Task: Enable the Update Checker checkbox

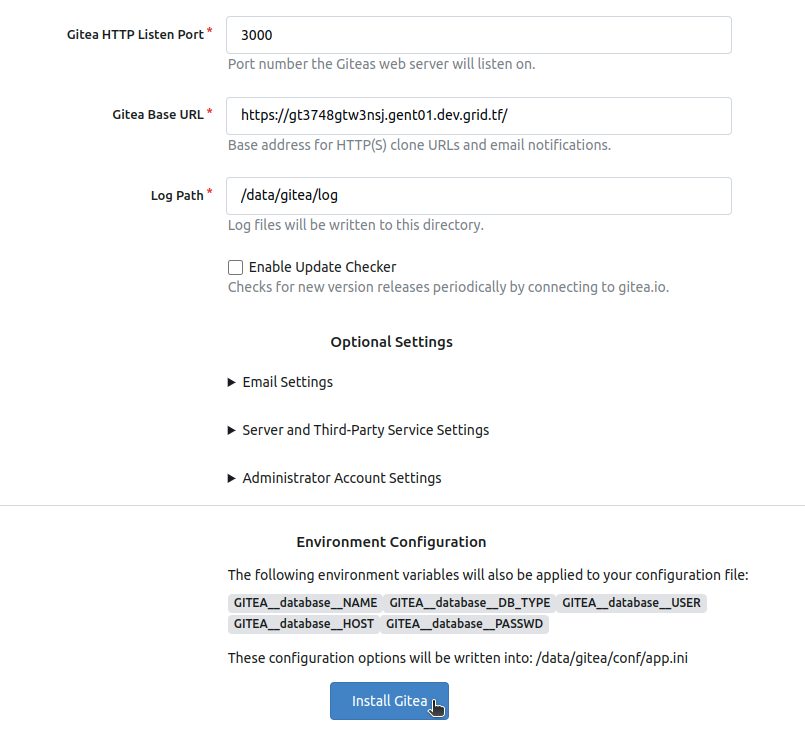Action: (236, 267)
